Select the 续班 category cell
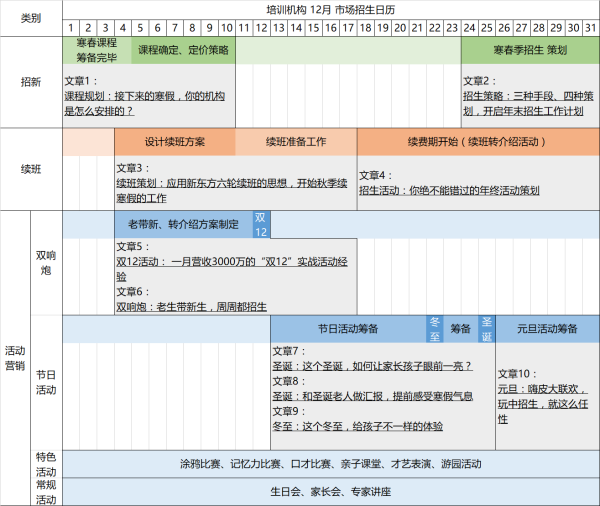This screenshot has width=600, height=506. point(31,169)
